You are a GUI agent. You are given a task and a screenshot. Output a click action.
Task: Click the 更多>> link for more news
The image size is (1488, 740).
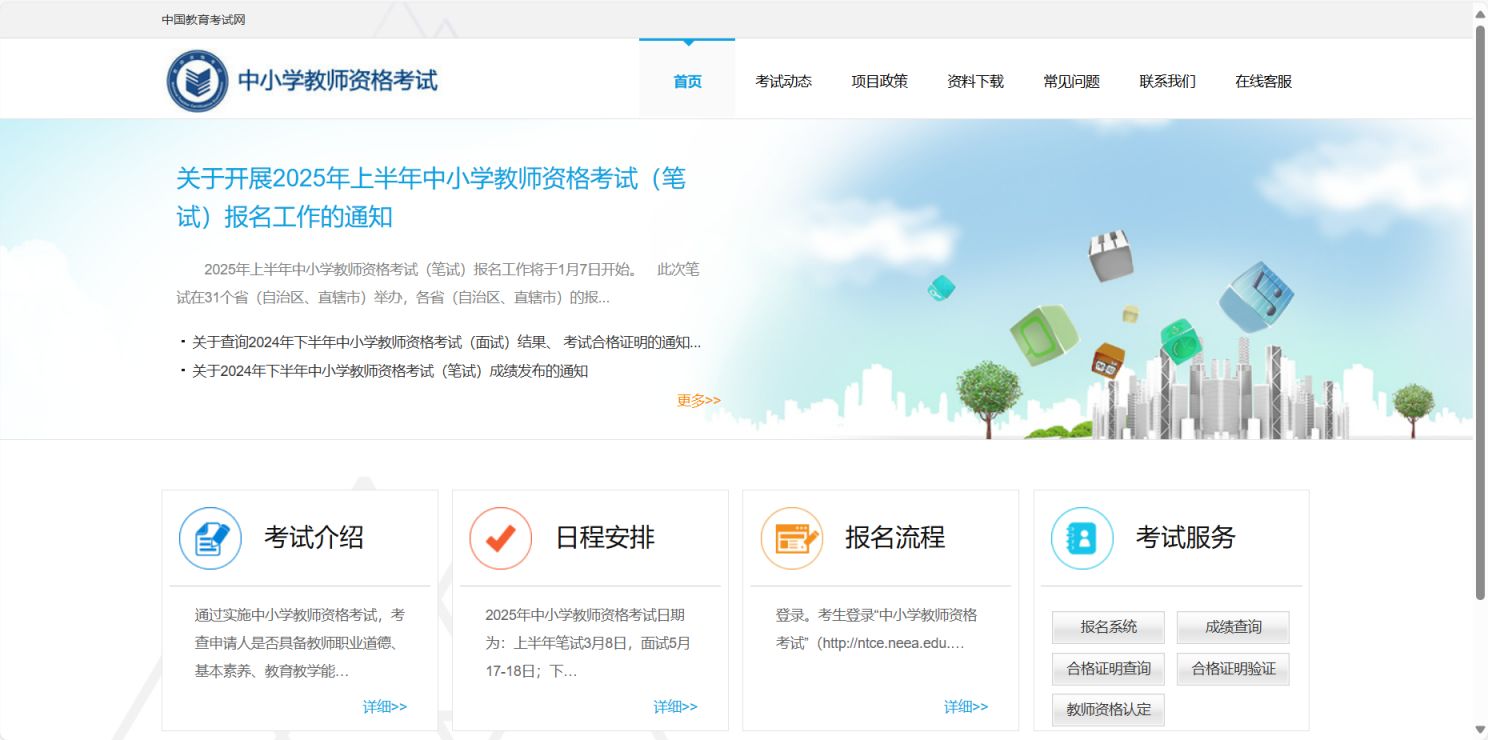tap(696, 399)
